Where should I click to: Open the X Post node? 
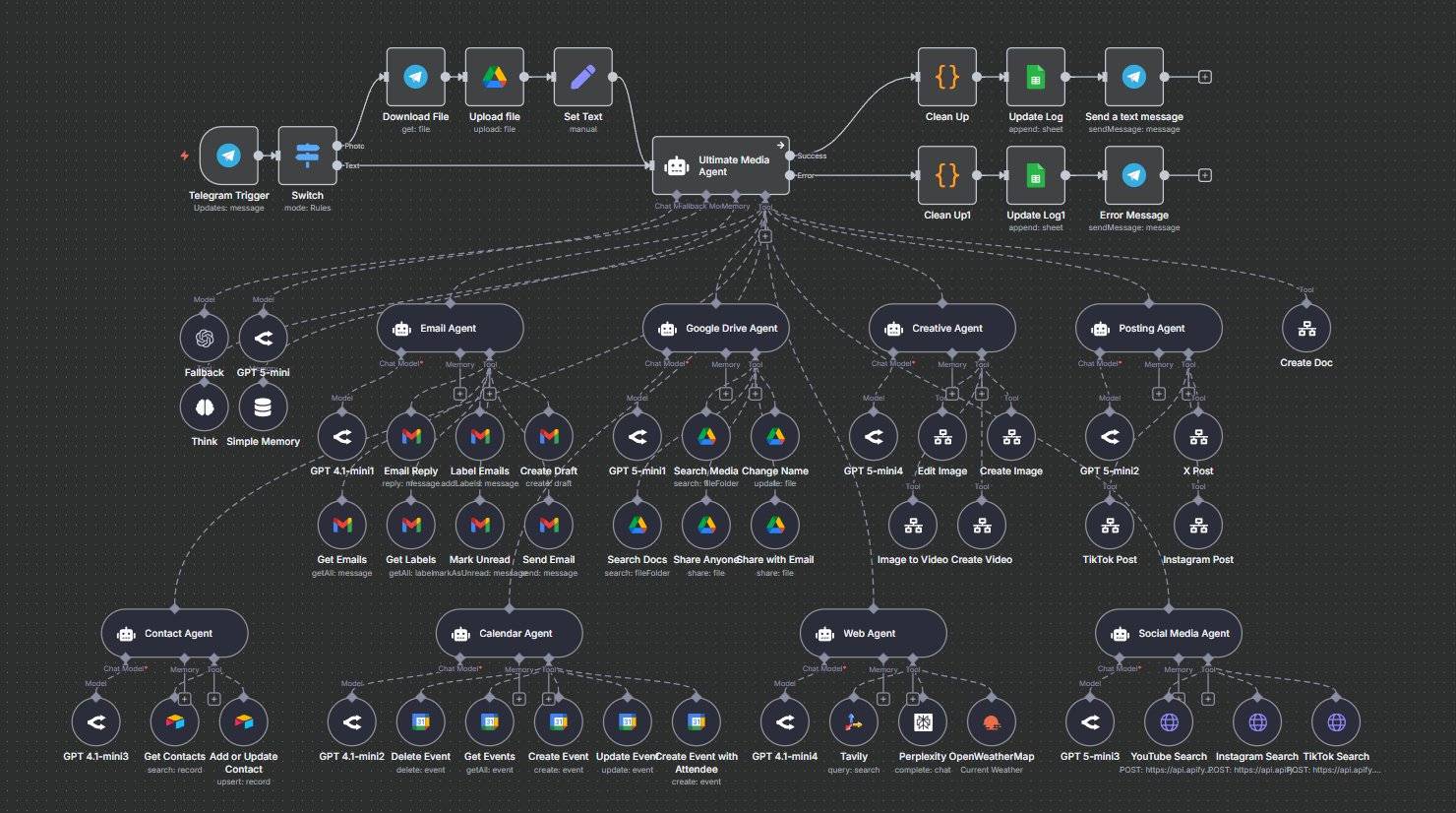pyautogui.click(x=1198, y=436)
